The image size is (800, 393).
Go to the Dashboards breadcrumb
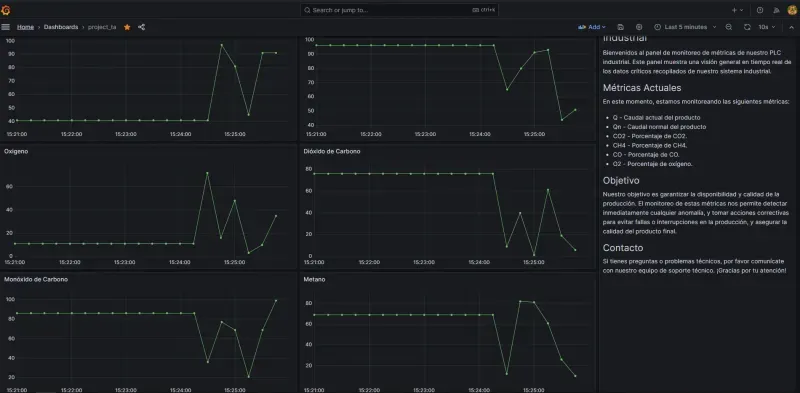tap(61, 27)
